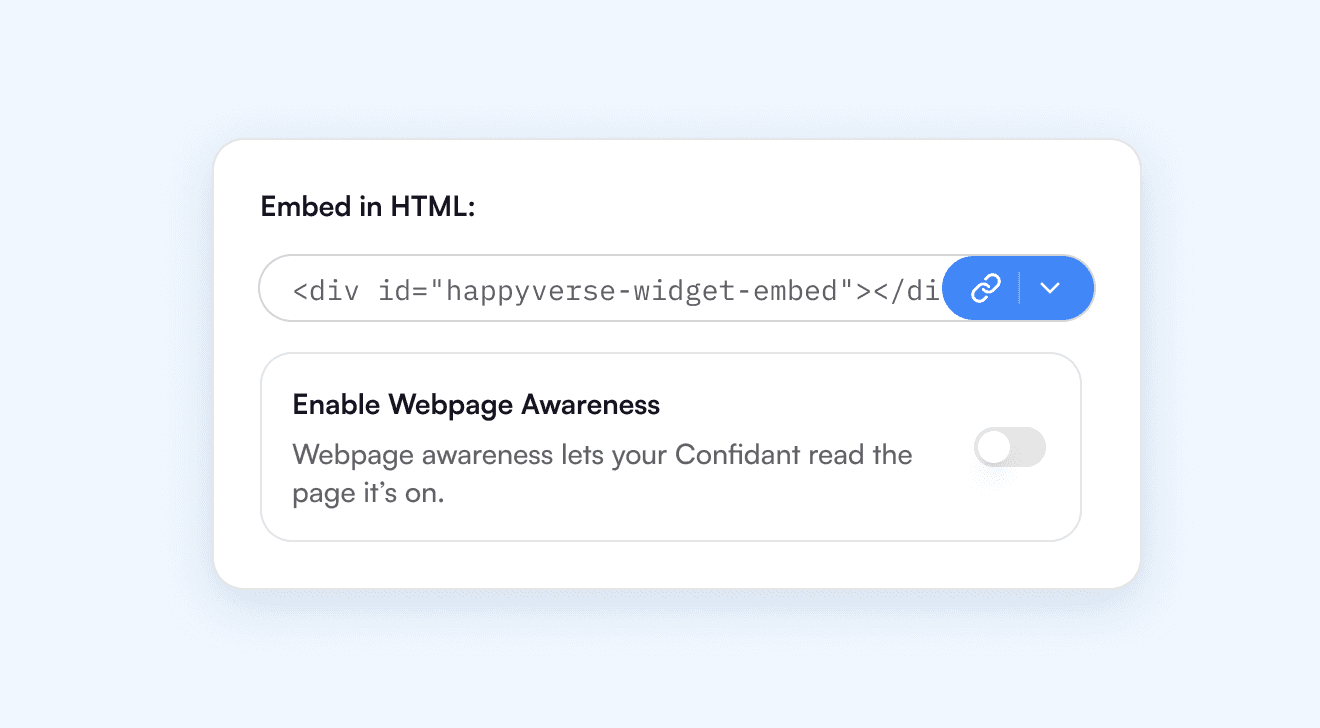Screen dimensions: 1320x728
Task: Click the down chevron in blue button
Action: (x=1049, y=288)
